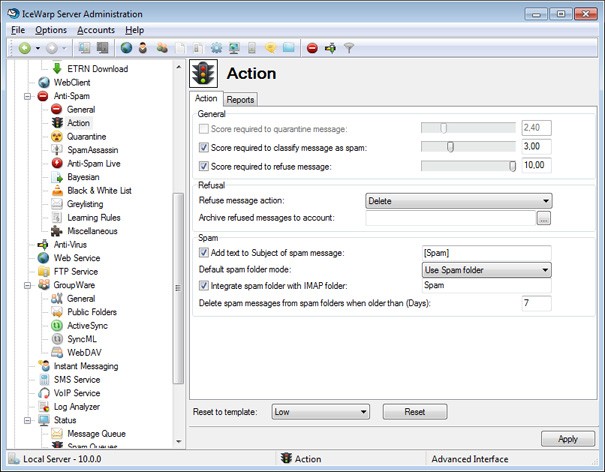Click the grey Forward navigation arrow
The width and height of the screenshot is (605, 472).
[x=52, y=48]
